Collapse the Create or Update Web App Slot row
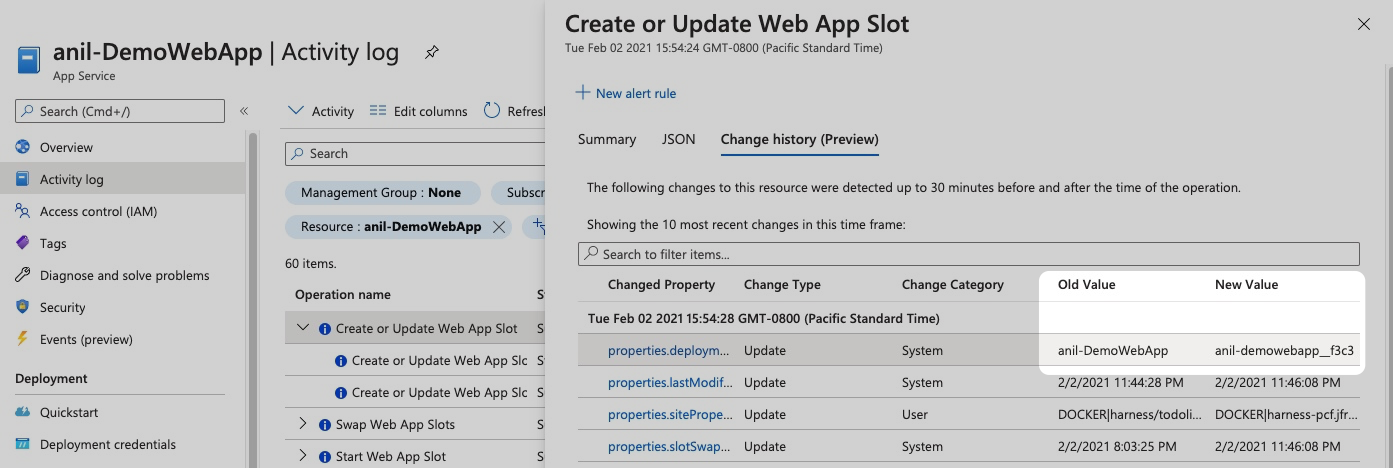Viewport: 1393px width, 468px height. 303,328
